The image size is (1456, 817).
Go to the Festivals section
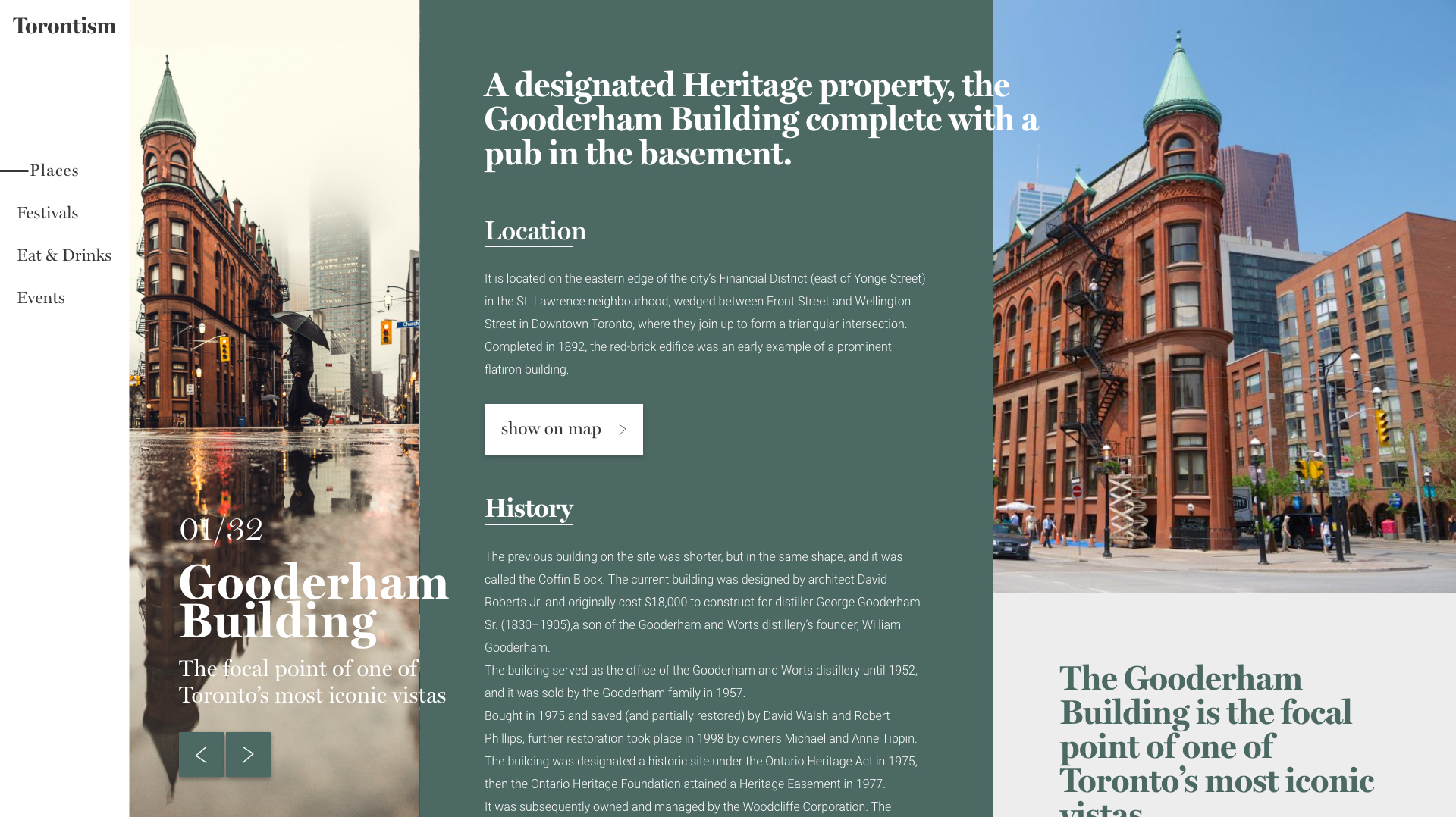[x=47, y=213]
